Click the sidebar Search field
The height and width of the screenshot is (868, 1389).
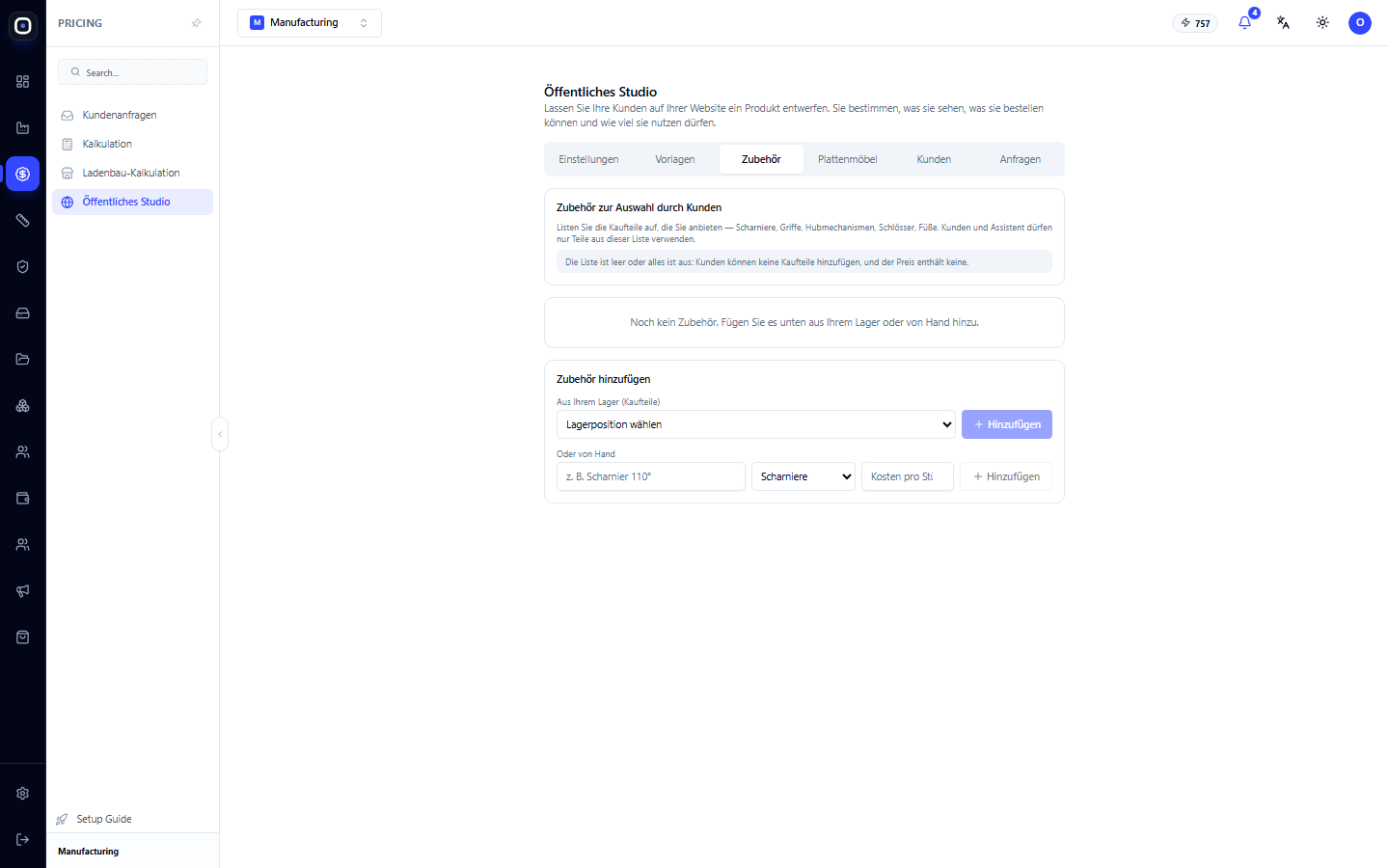(132, 72)
